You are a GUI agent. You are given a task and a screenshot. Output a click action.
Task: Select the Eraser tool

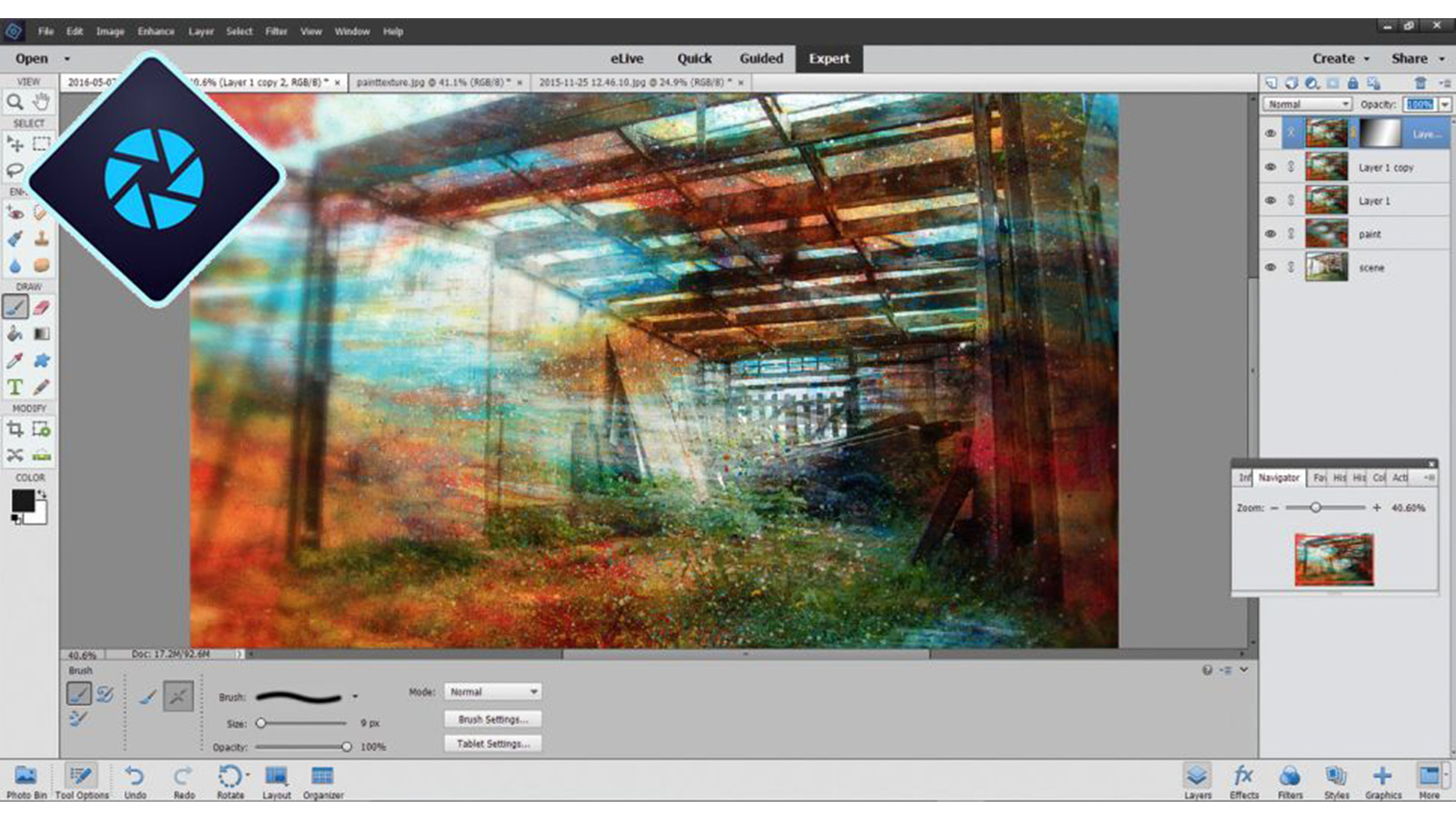42,308
